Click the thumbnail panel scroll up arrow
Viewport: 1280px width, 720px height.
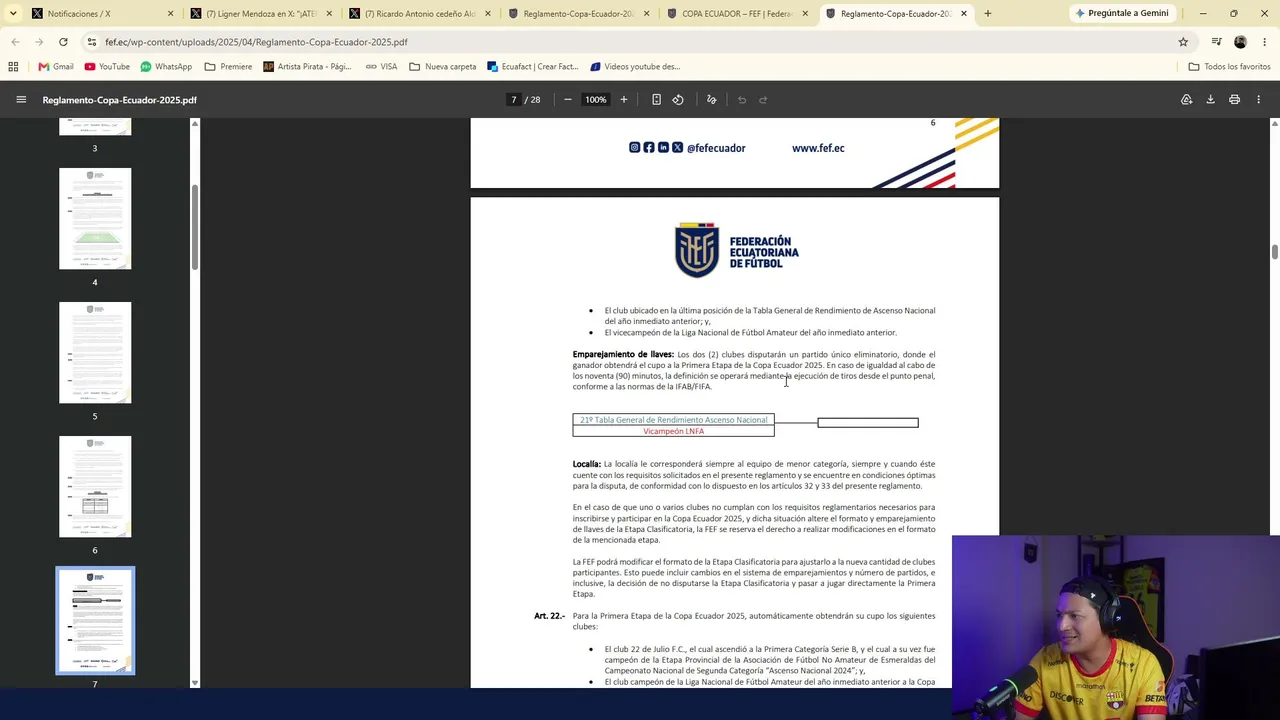pyautogui.click(x=195, y=123)
